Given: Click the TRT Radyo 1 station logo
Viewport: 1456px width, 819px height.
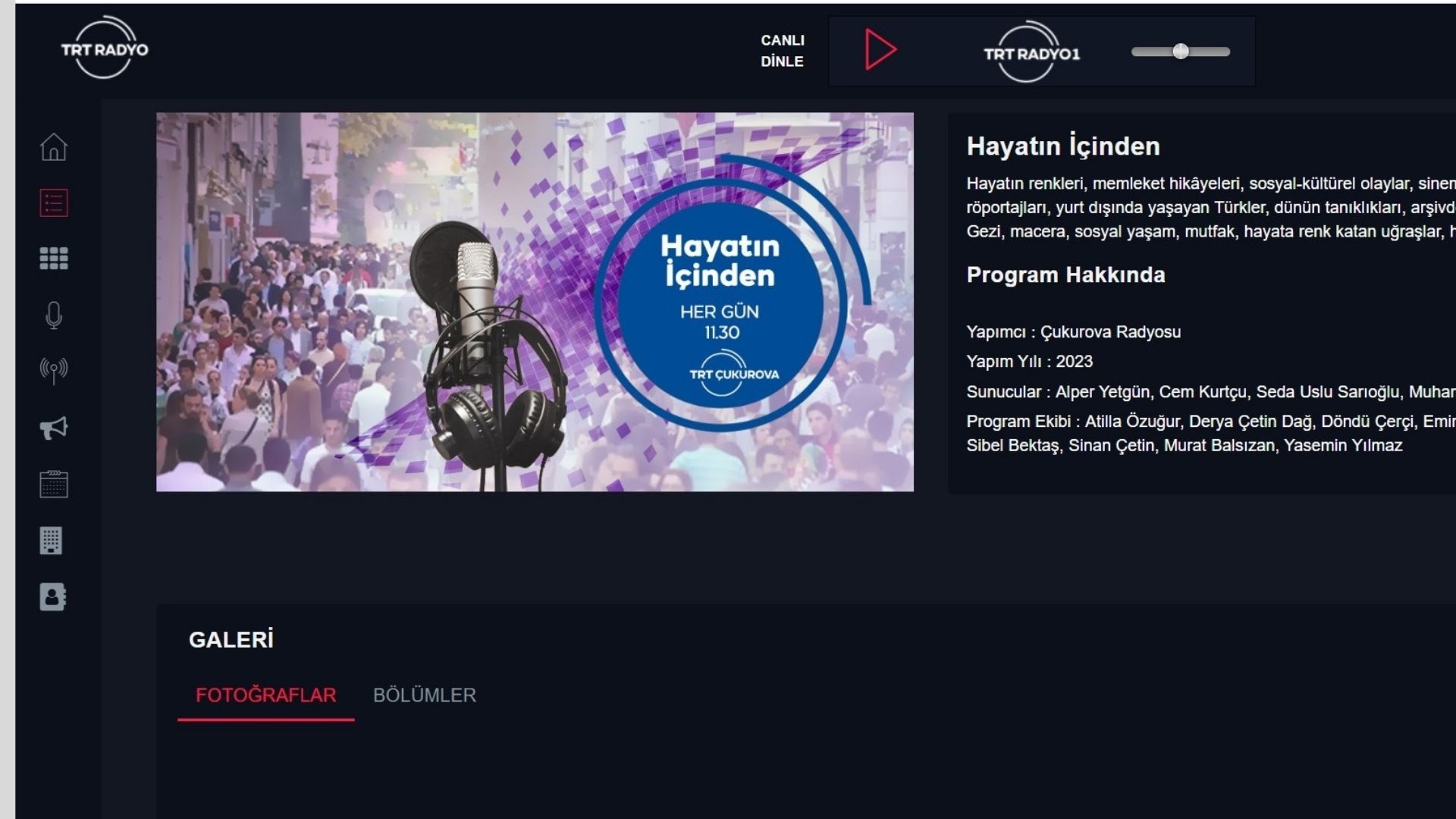Looking at the screenshot, I should pyautogui.click(x=1031, y=52).
